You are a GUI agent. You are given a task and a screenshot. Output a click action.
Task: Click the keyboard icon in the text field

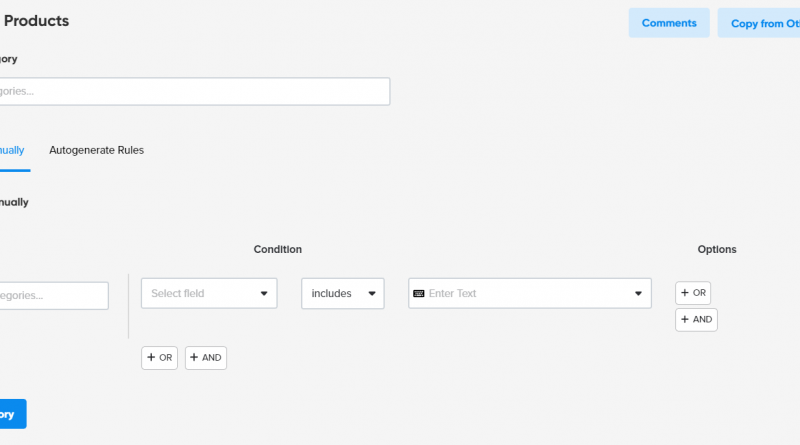[418, 294]
